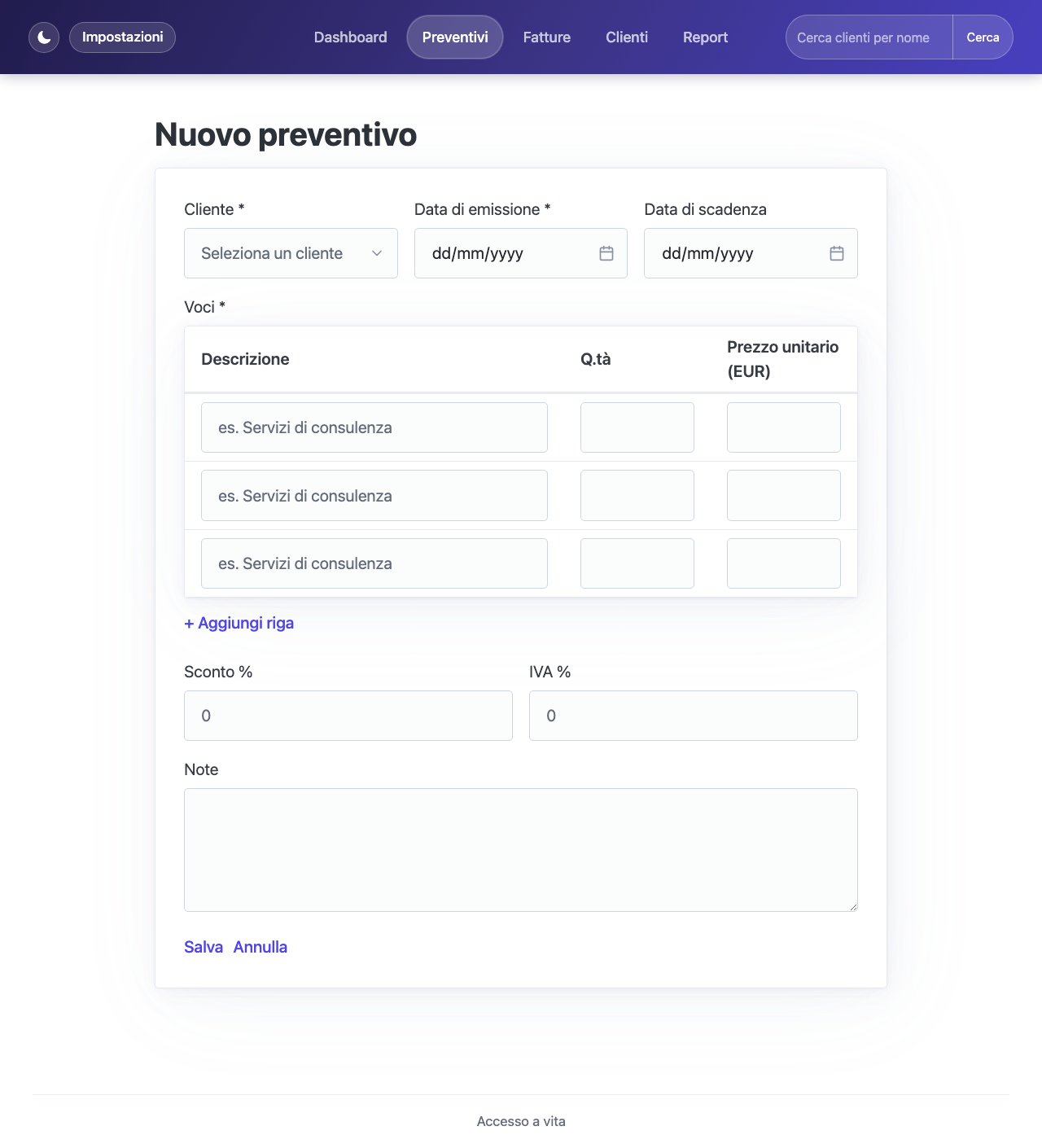Select the second row Prezzo unitario field
The height and width of the screenshot is (1148, 1042).
(784, 496)
